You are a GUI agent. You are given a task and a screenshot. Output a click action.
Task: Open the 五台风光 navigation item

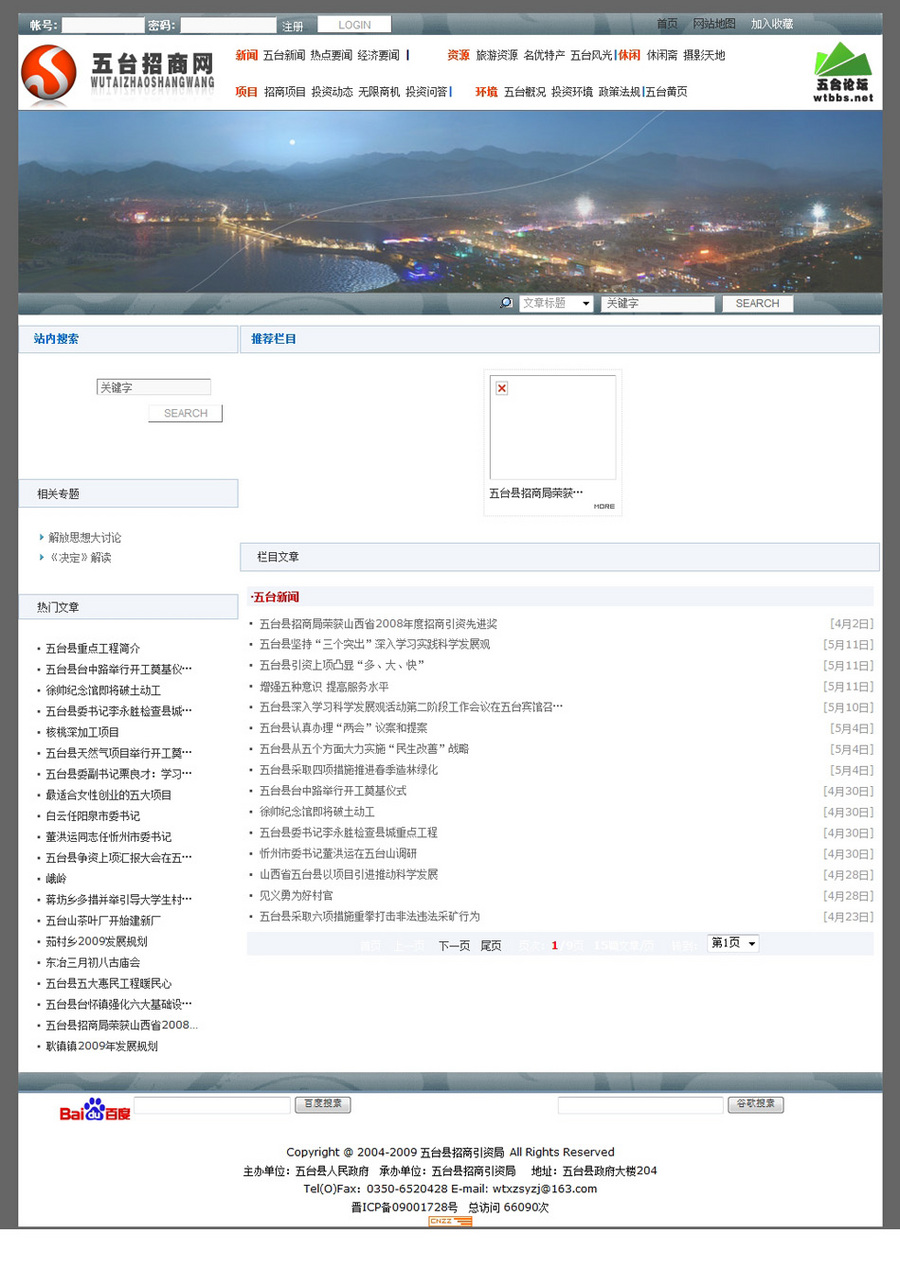(591, 56)
